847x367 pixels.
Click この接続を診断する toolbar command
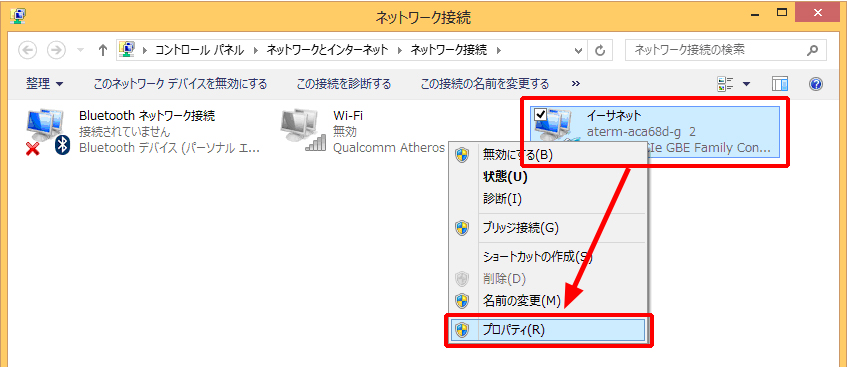[344, 84]
